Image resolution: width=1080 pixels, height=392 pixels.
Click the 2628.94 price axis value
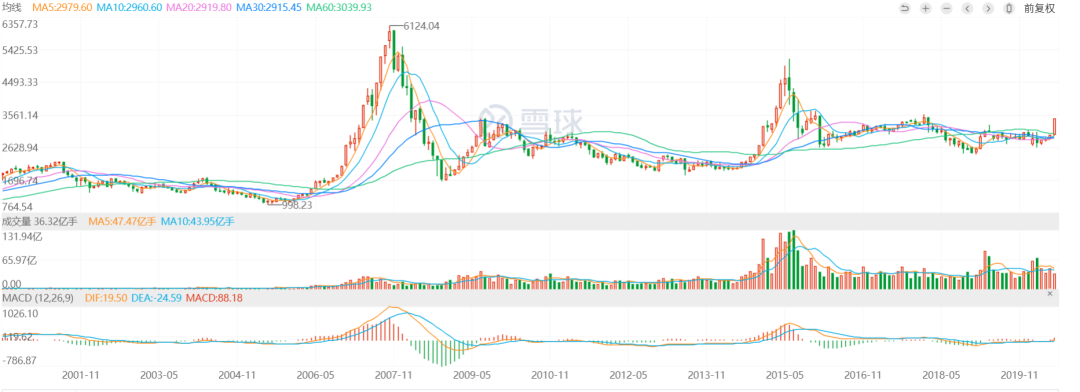pyautogui.click(x=20, y=147)
